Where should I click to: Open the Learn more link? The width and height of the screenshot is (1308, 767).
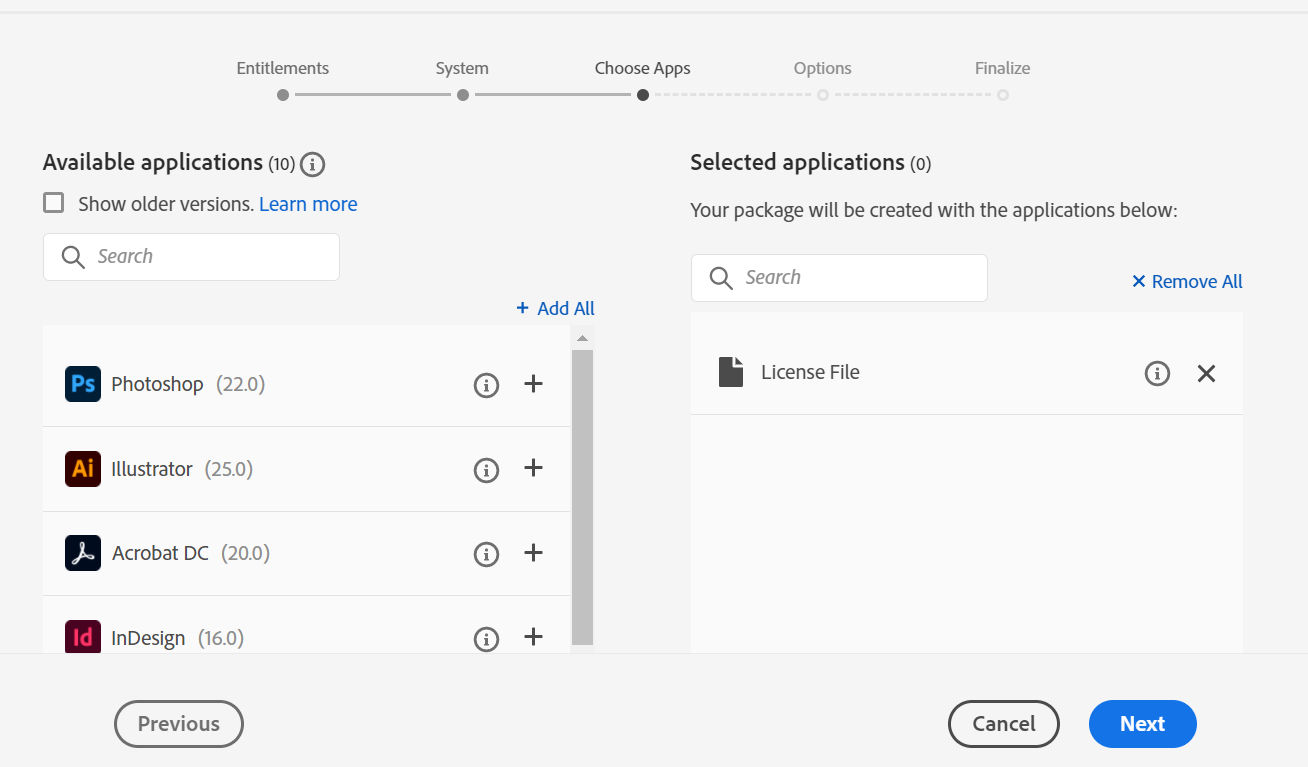coord(308,204)
